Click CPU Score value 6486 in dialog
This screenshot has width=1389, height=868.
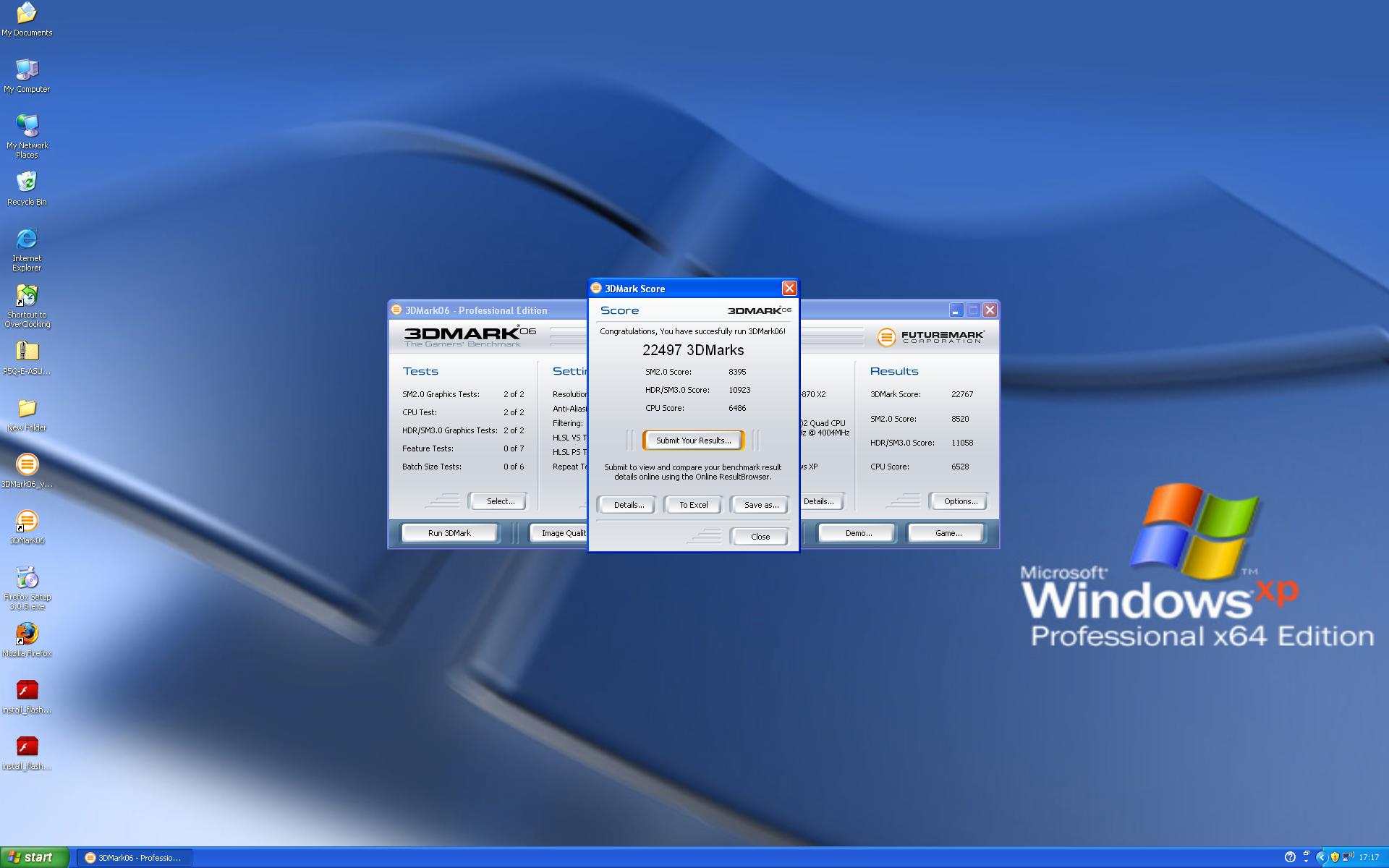tap(737, 408)
